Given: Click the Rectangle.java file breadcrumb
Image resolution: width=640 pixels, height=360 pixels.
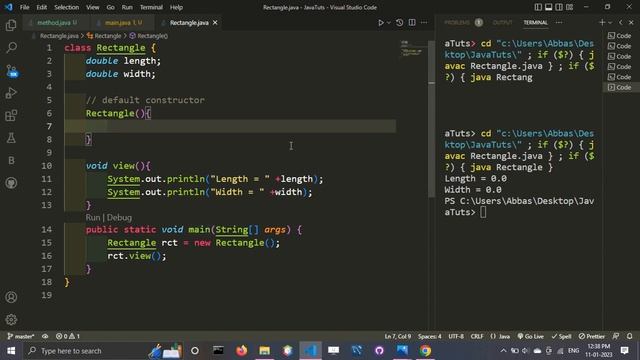Looking at the screenshot, I should (x=59, y=36).
